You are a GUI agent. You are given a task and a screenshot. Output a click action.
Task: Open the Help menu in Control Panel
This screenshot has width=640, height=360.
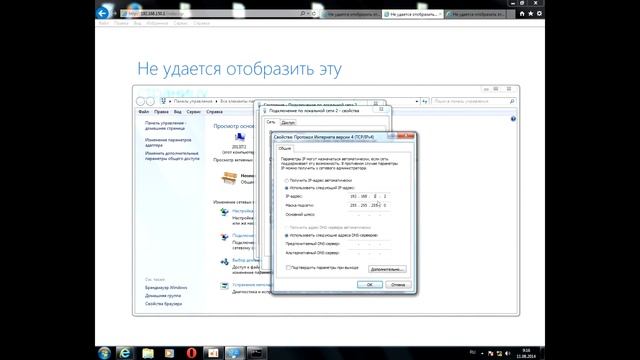214,112
